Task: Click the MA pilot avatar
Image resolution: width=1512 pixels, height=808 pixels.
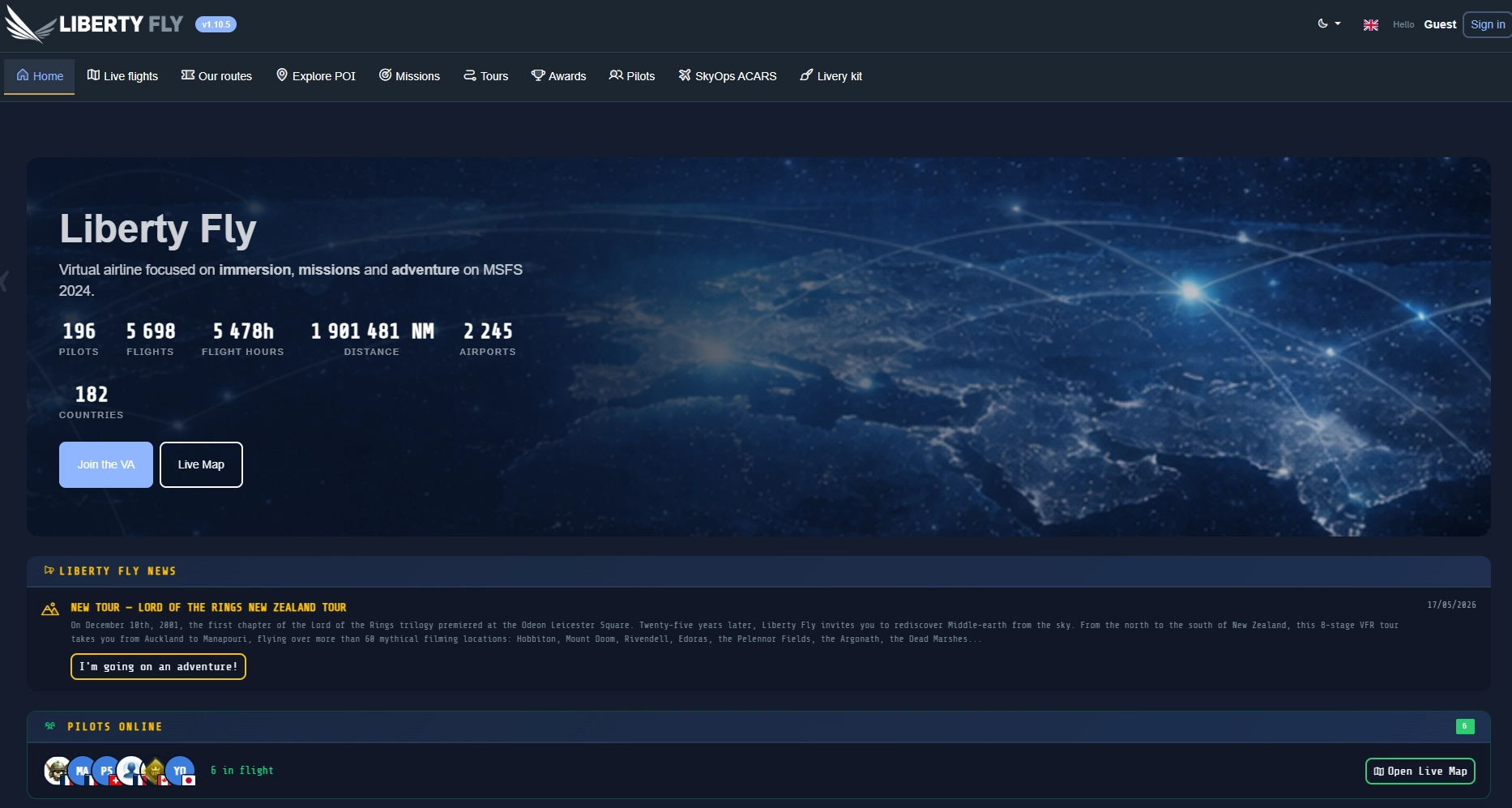Action: click(81, 770)
